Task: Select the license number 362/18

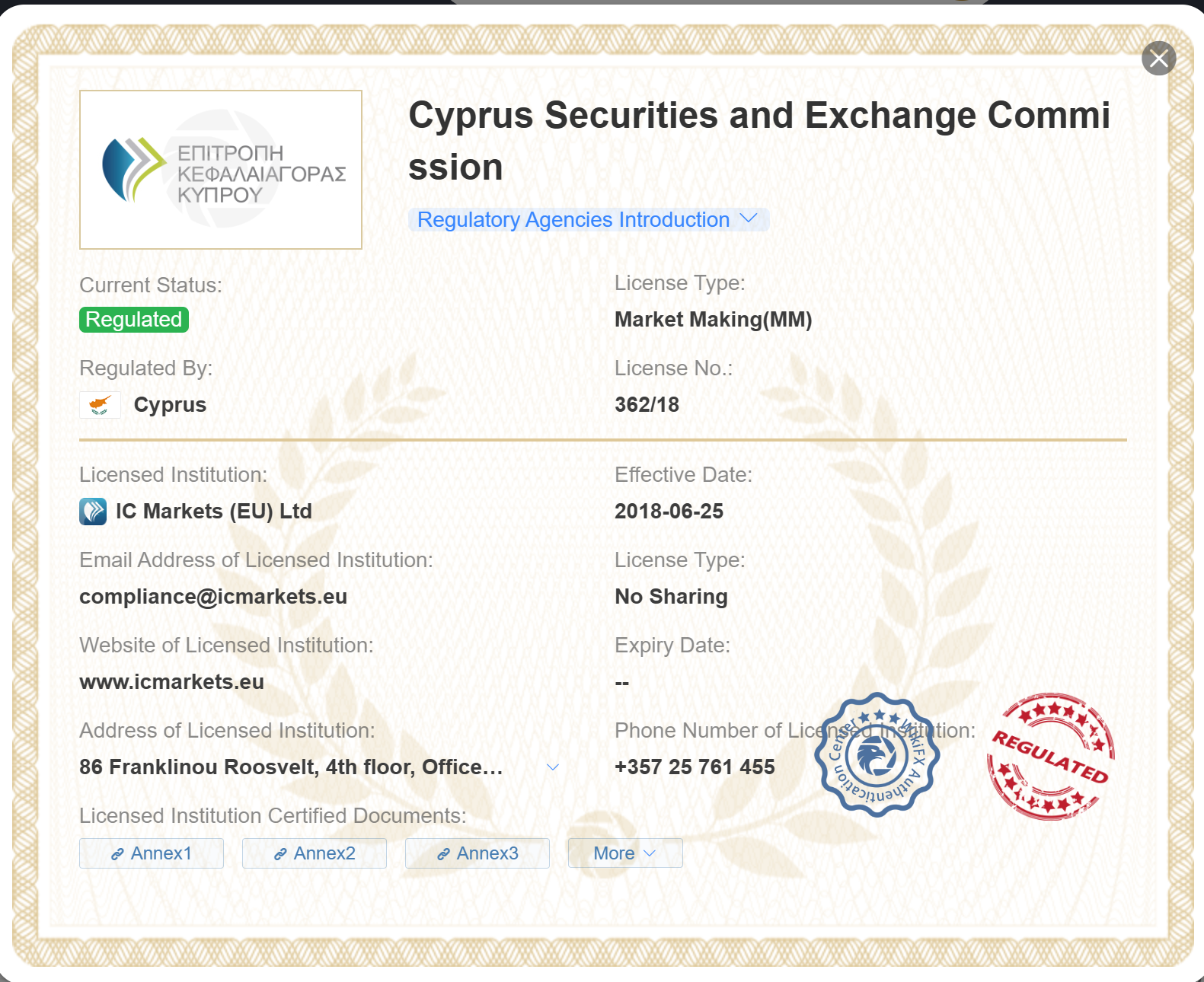Action: coord(647,405)
